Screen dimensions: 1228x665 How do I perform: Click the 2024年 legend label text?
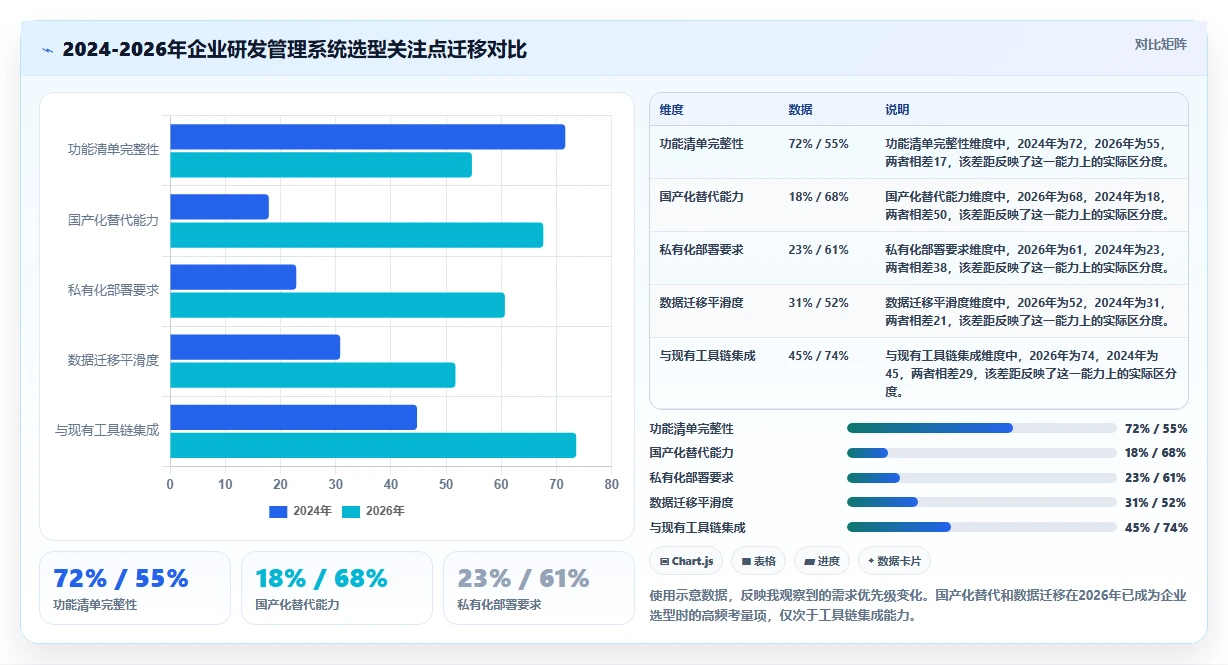(x=312, y=511)
